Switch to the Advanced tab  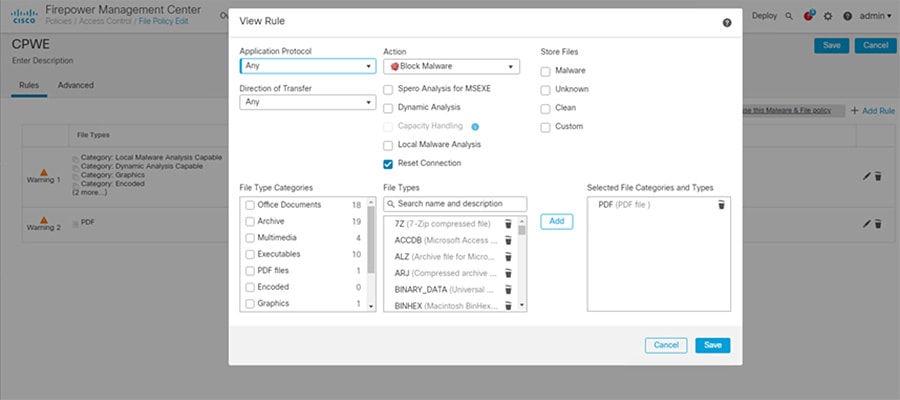[75, 85]
